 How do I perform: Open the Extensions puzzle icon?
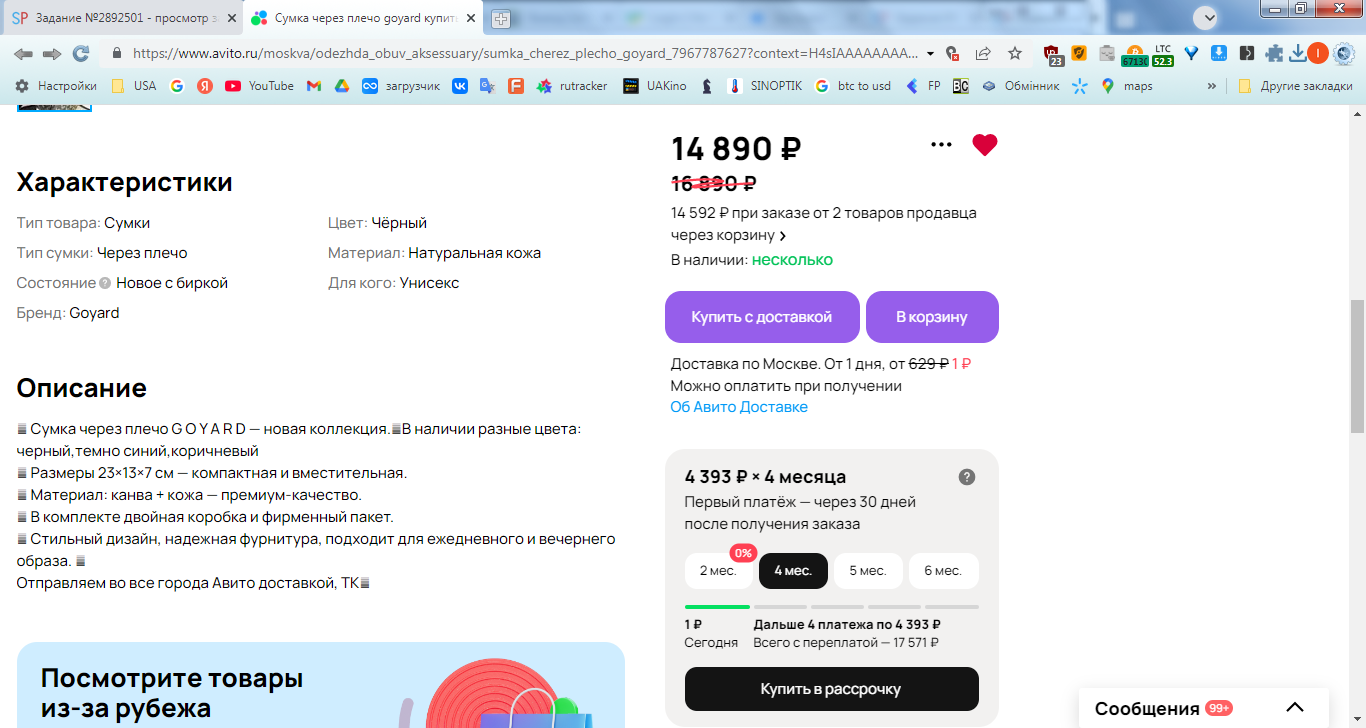point(1274,53)
